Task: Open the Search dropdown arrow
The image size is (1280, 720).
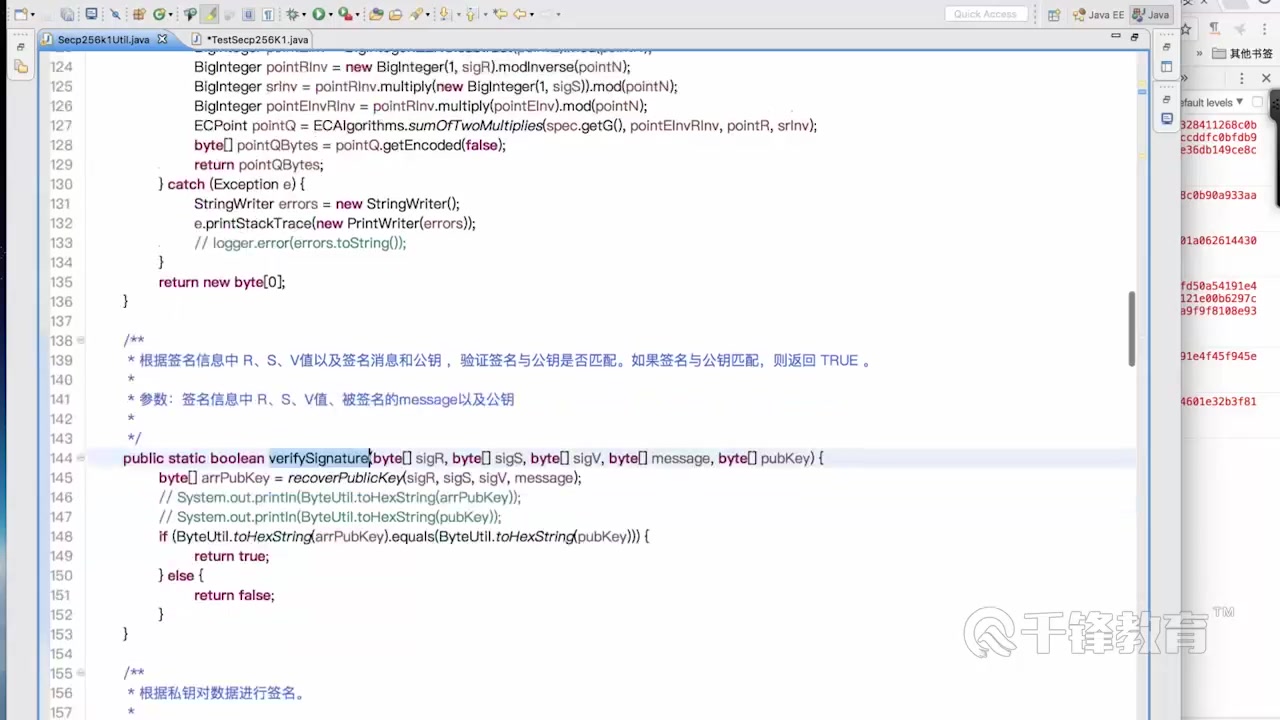Action: coord(428,15)
